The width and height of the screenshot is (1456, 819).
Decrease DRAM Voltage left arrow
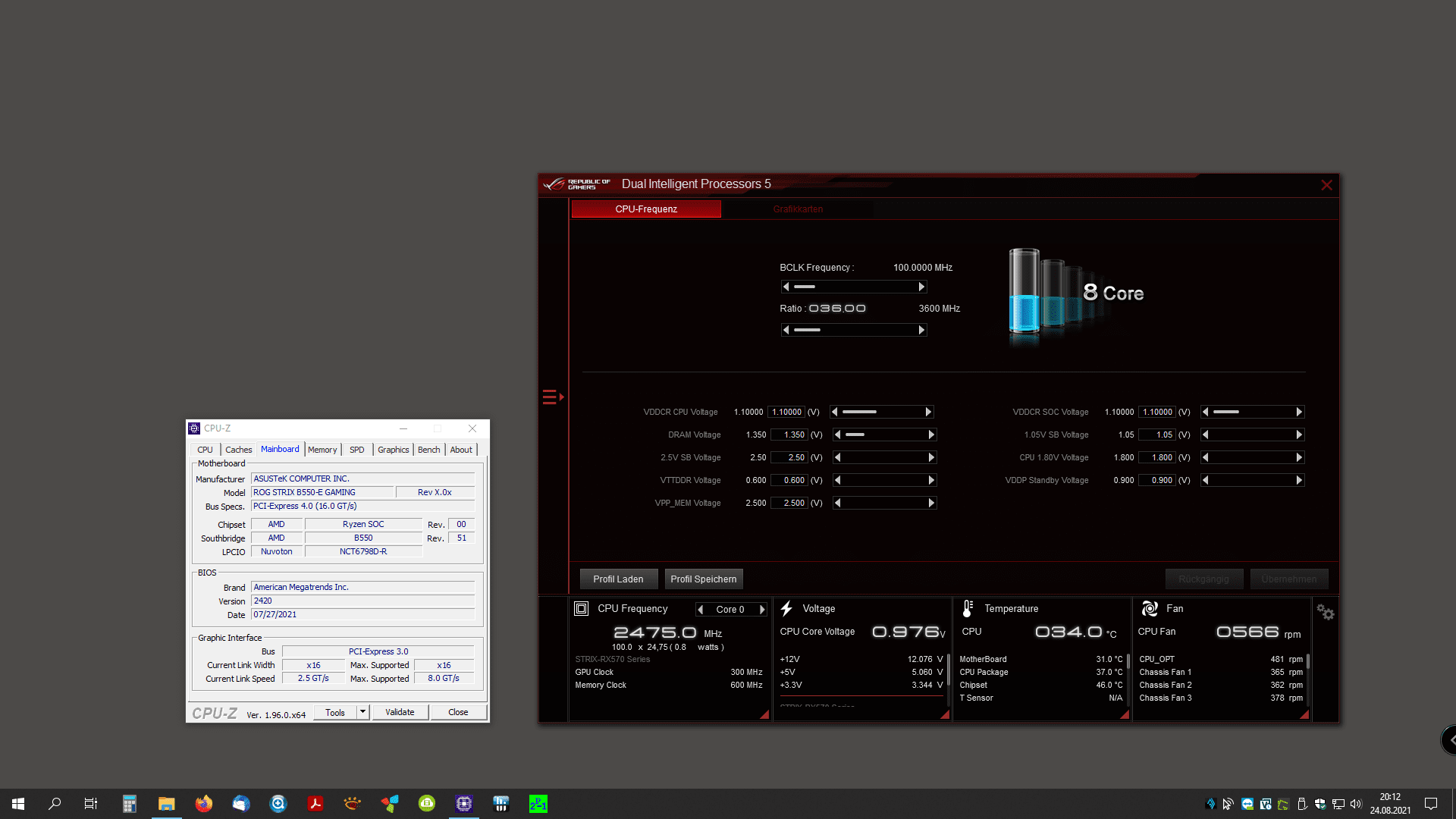point(838,435)
